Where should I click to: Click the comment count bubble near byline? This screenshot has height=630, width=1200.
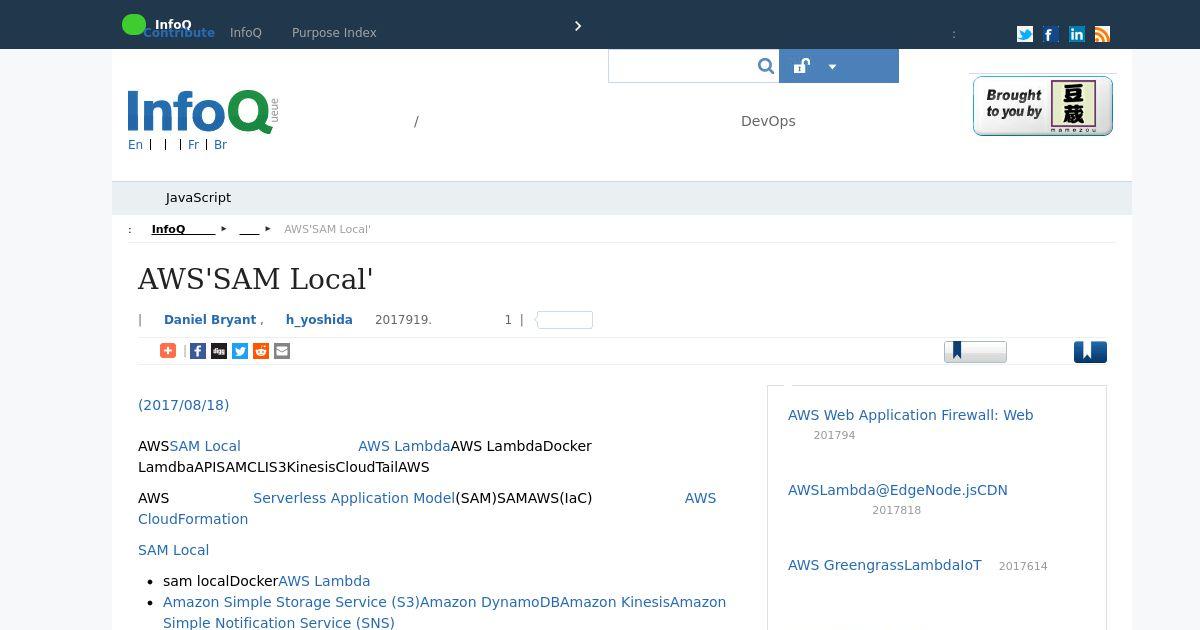[x=564, y=320]
